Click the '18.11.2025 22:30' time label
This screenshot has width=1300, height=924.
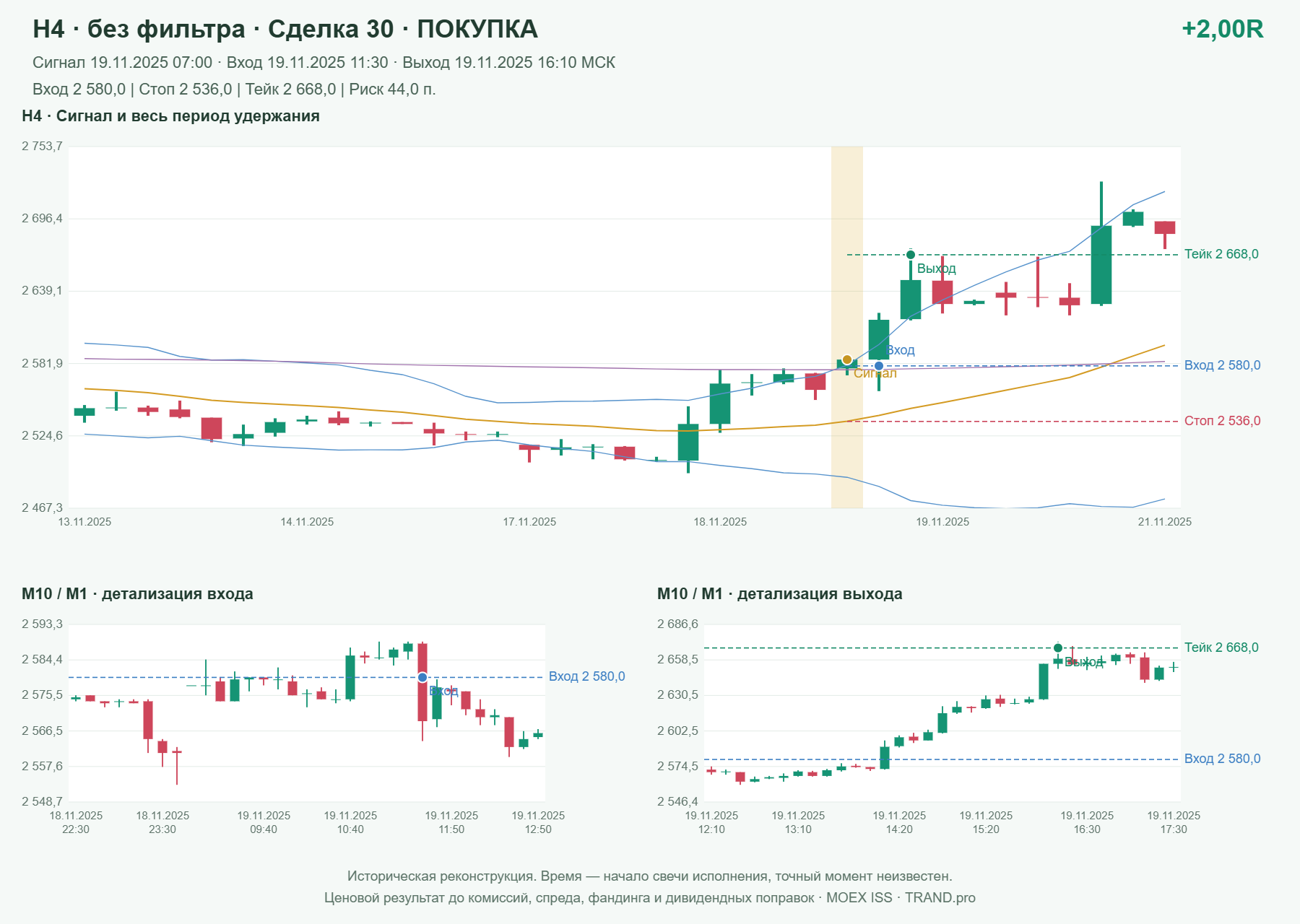click(x=76, y=822)
